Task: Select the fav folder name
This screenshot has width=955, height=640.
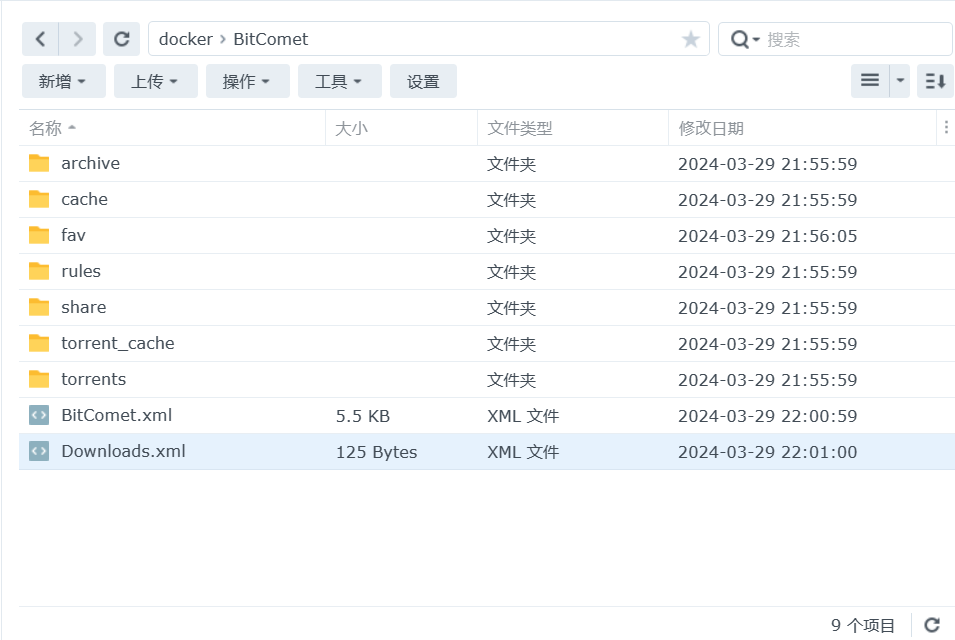Action: [73, 235]
